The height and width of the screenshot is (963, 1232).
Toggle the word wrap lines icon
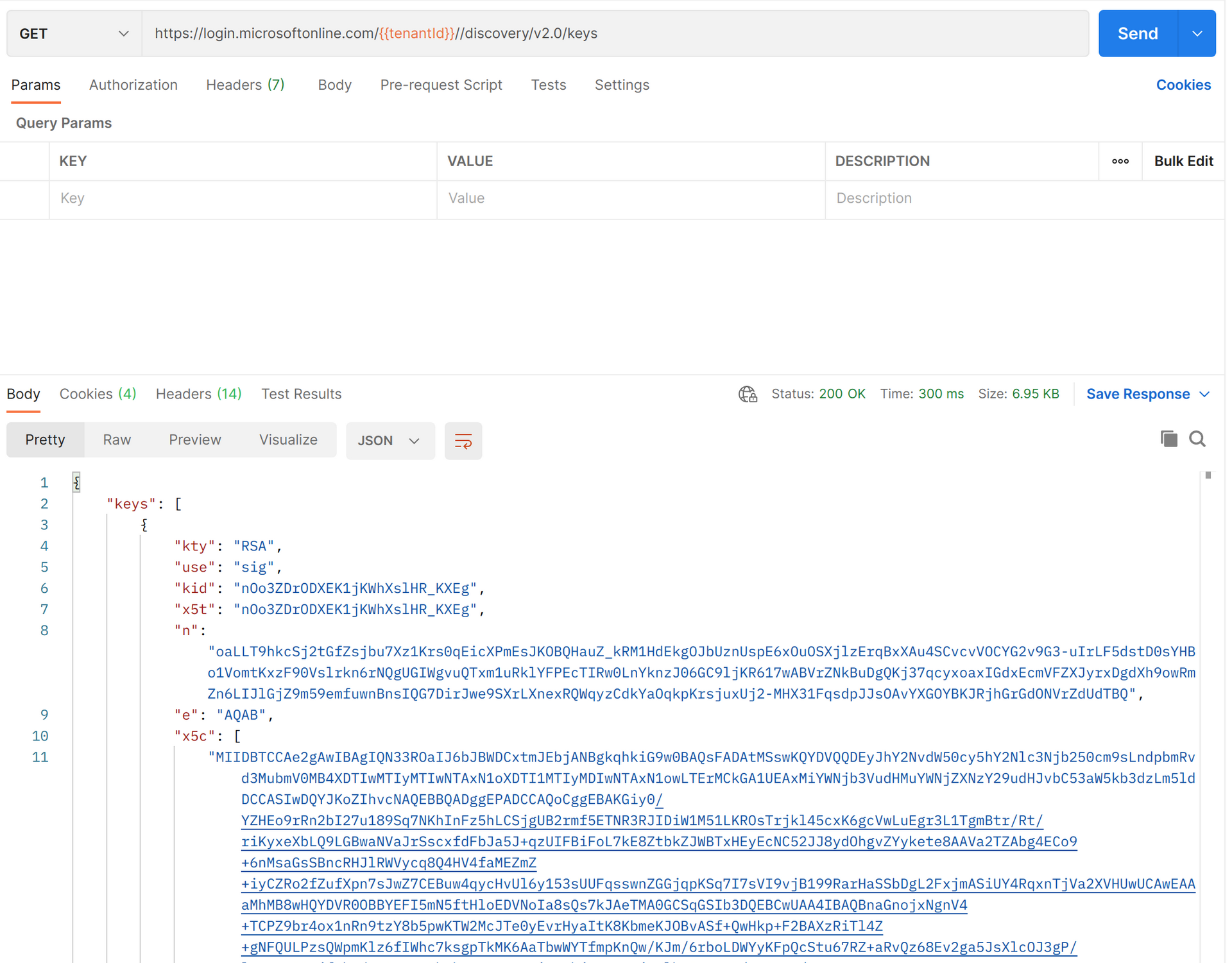463,441
